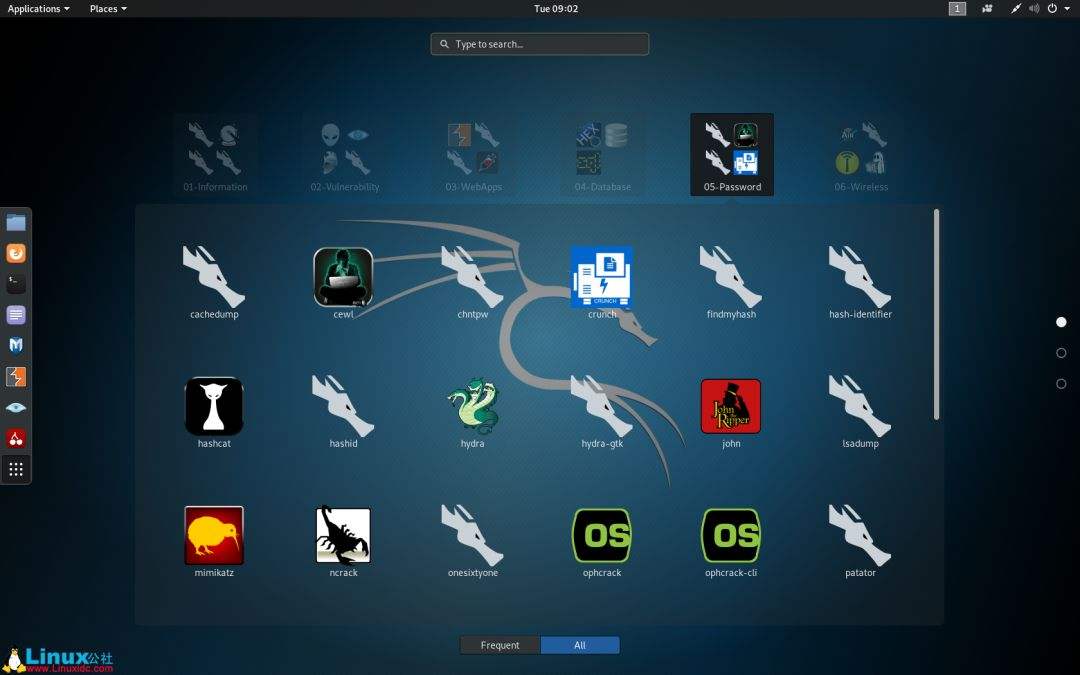
Task: Open the Applications menu
Action: coord(38,8)
